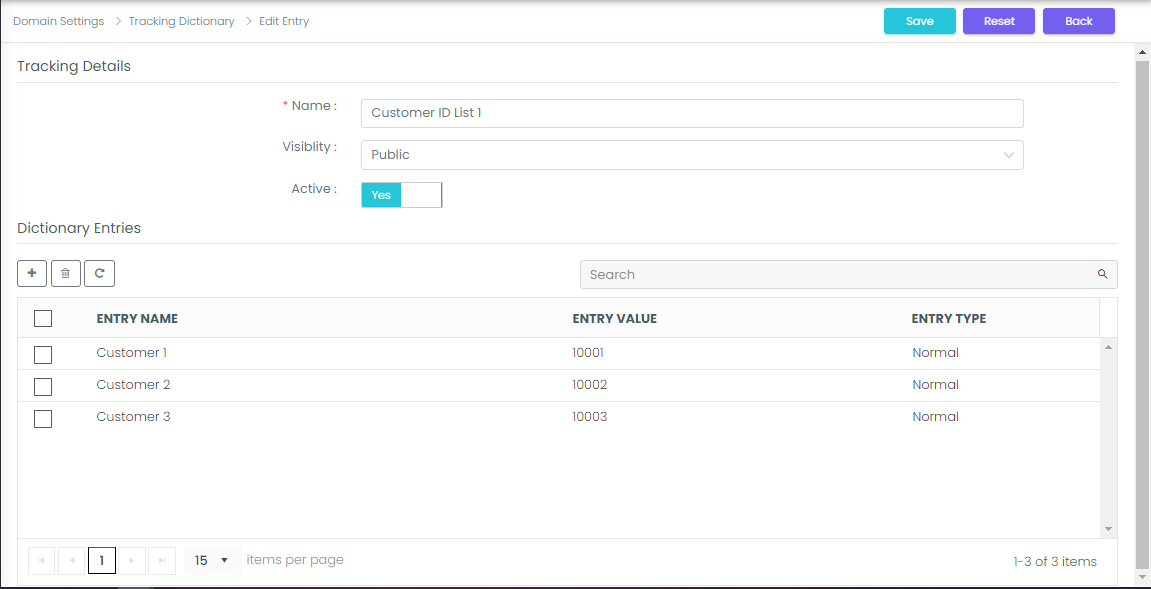Click entry value 10003

[590, 416]
